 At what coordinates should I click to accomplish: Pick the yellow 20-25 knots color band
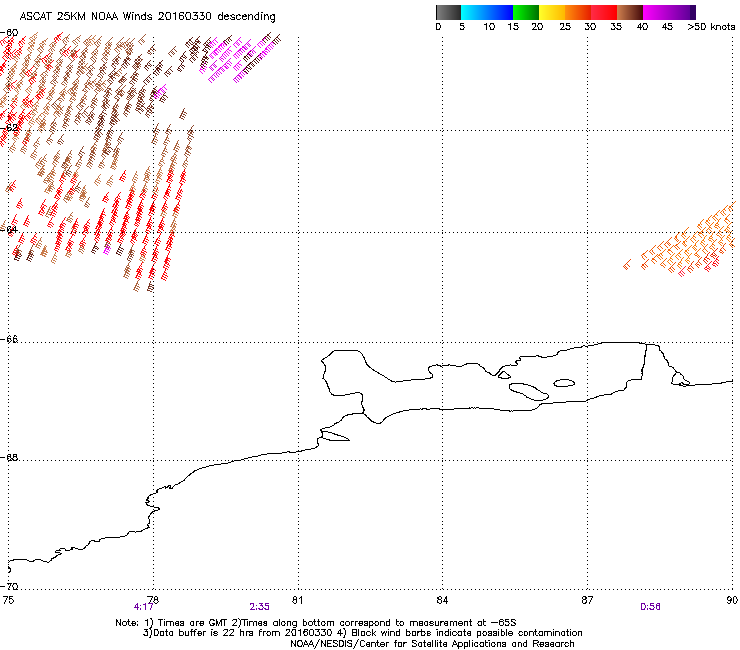[x=552, y=12]
